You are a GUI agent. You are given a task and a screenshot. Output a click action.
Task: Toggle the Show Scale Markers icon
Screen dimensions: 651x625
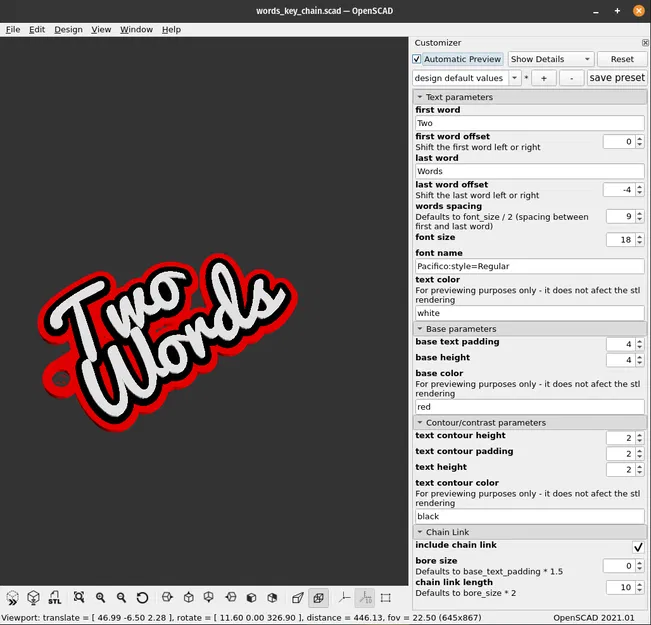365,598
